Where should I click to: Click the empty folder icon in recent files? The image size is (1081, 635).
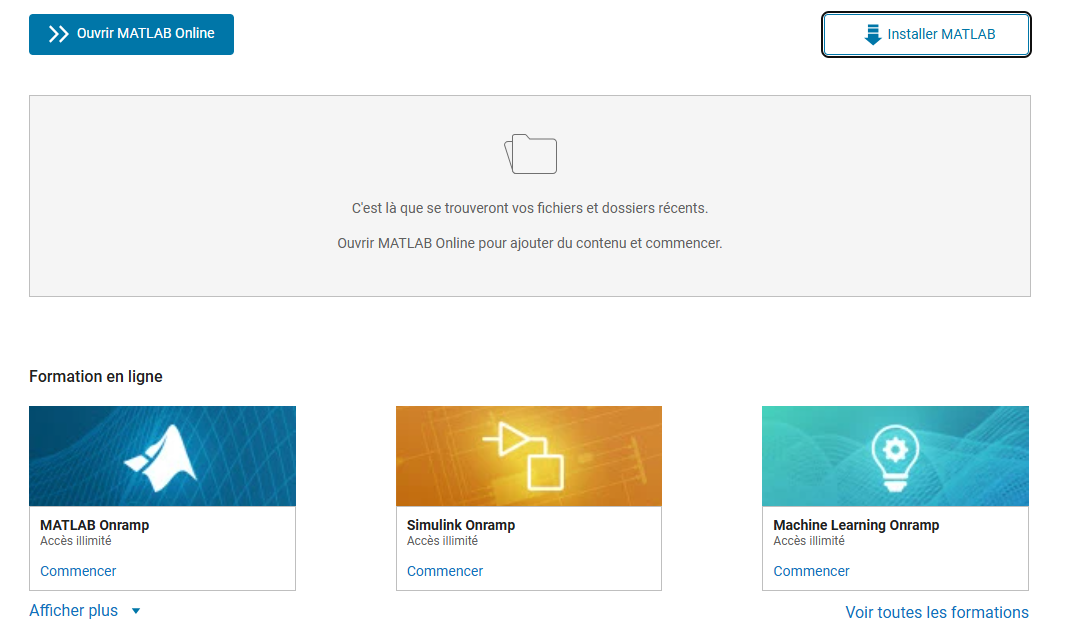click(530, 154)
